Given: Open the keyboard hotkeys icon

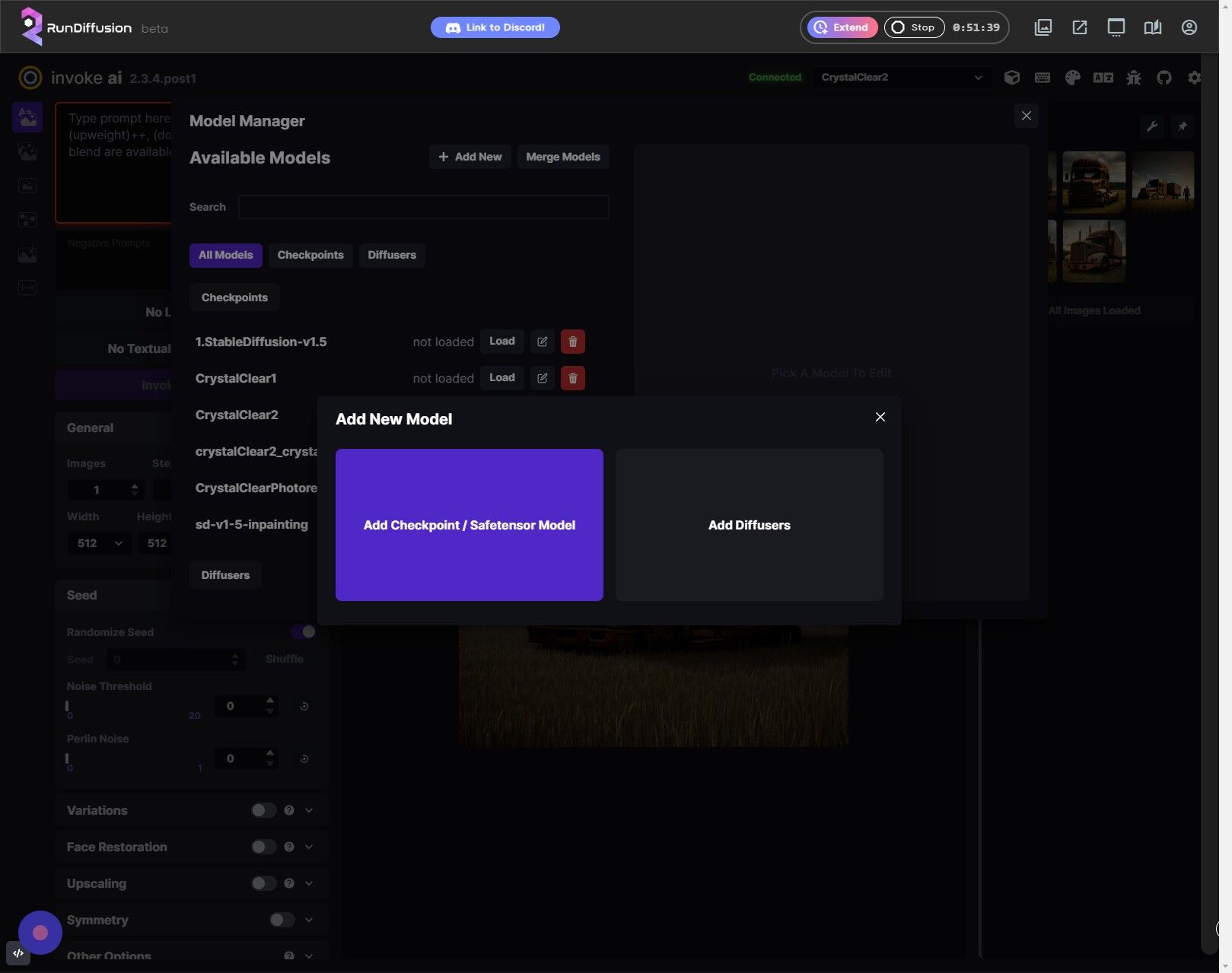Looking at the screenshot, I should tap(1042, 78).
